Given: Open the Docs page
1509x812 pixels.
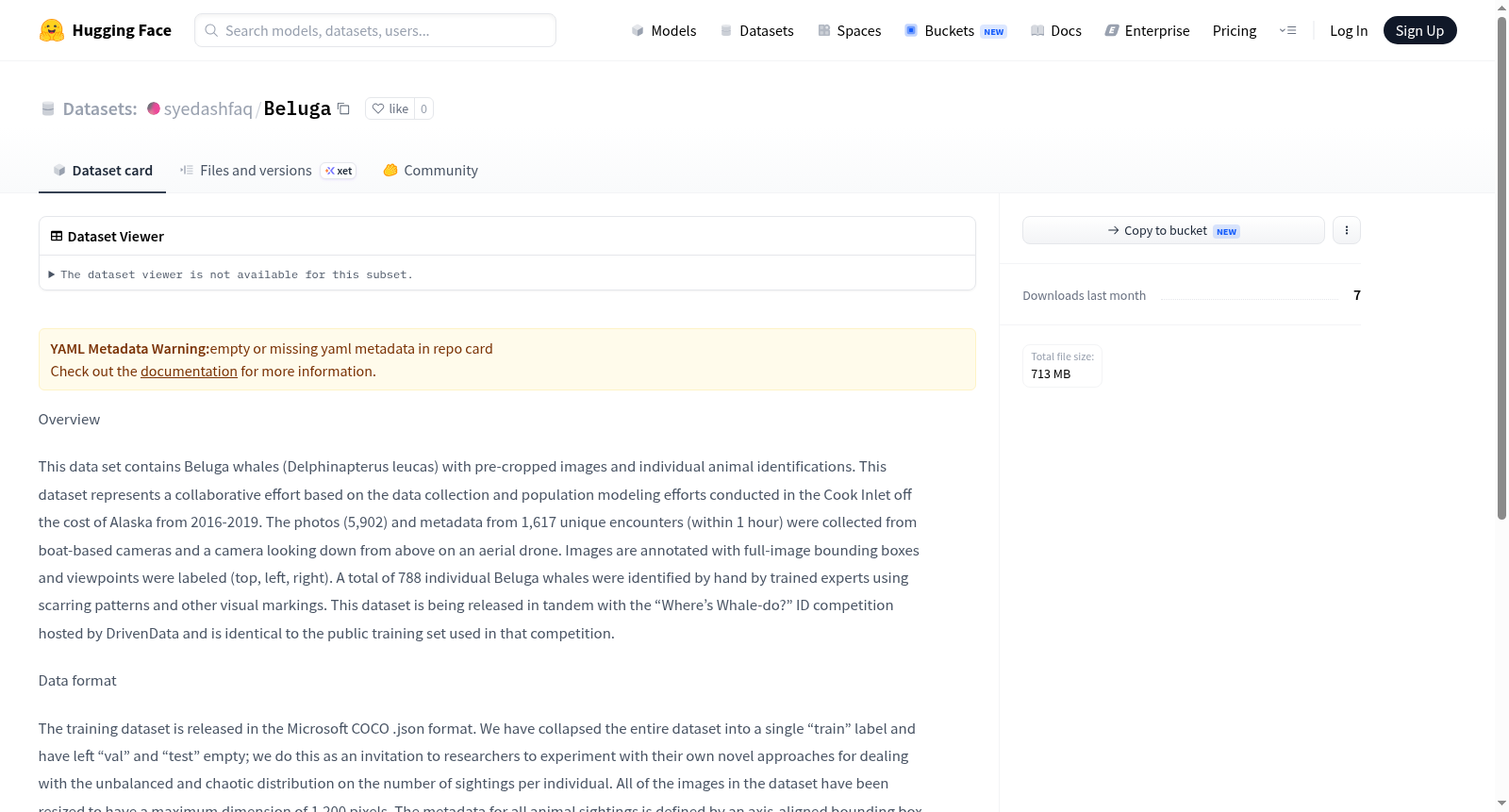Looking at the screenshot, I should 1056,30.
